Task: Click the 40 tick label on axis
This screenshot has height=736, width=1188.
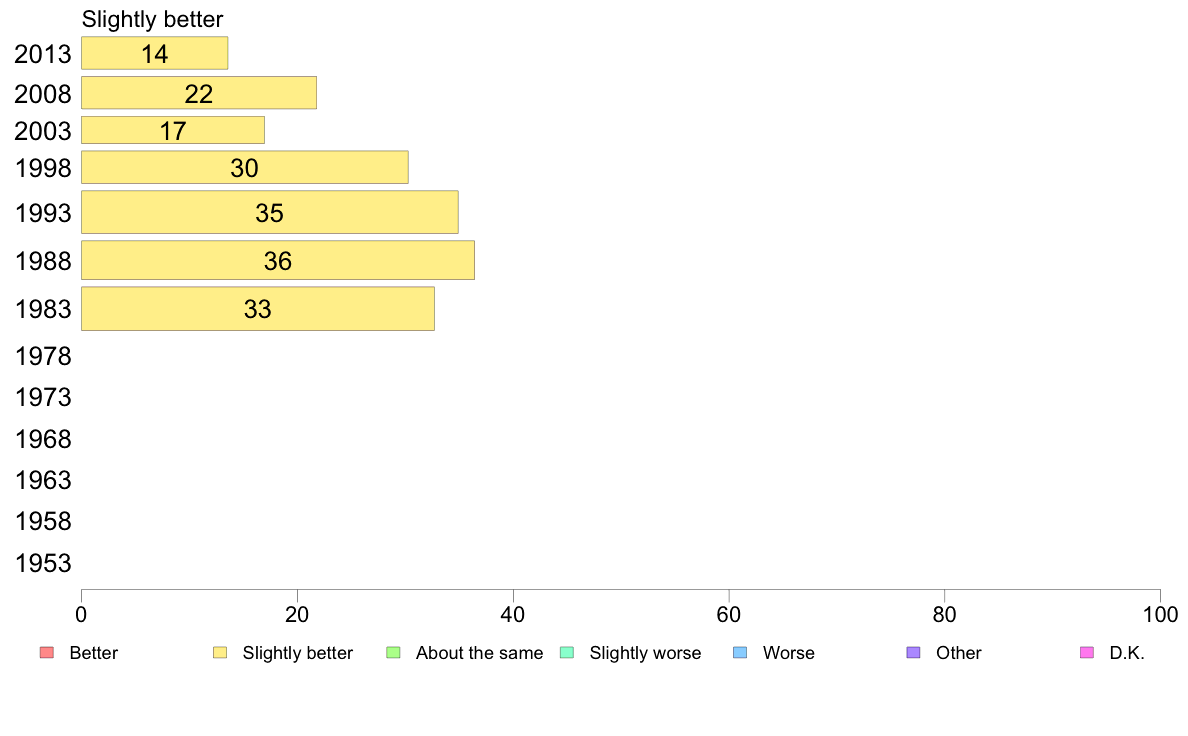Action: (x=513, y=615)
